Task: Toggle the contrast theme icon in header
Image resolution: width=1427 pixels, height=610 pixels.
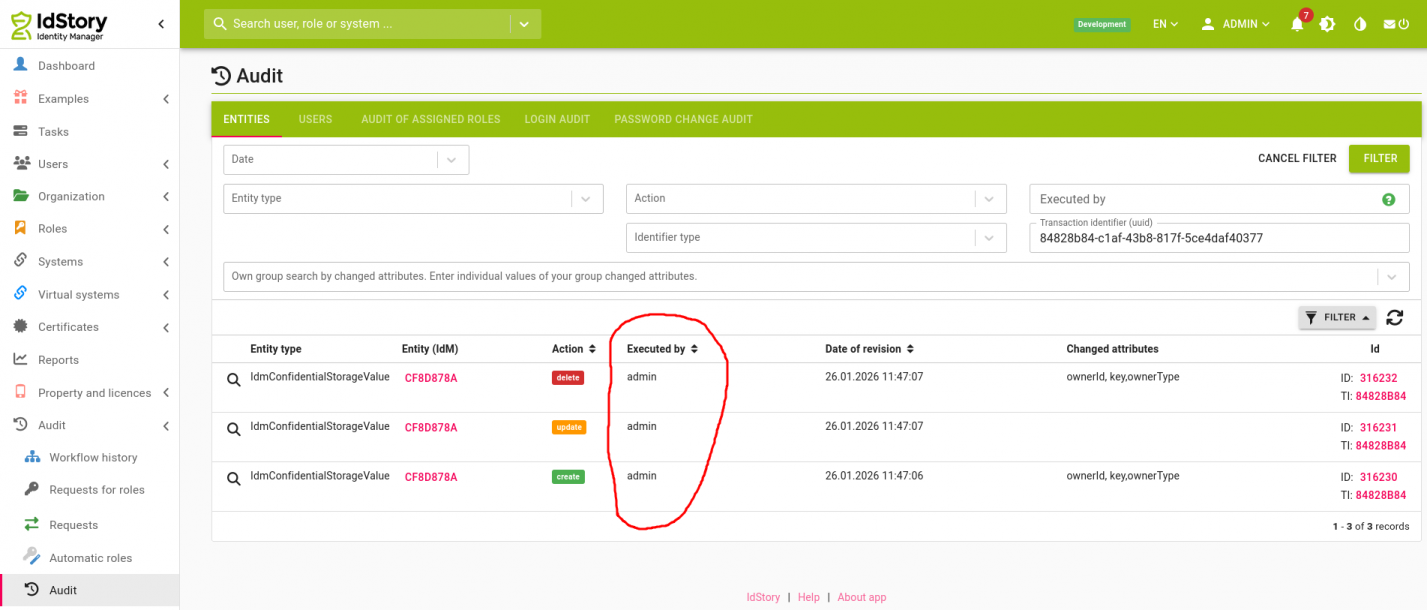Action: click(1360, 25)
